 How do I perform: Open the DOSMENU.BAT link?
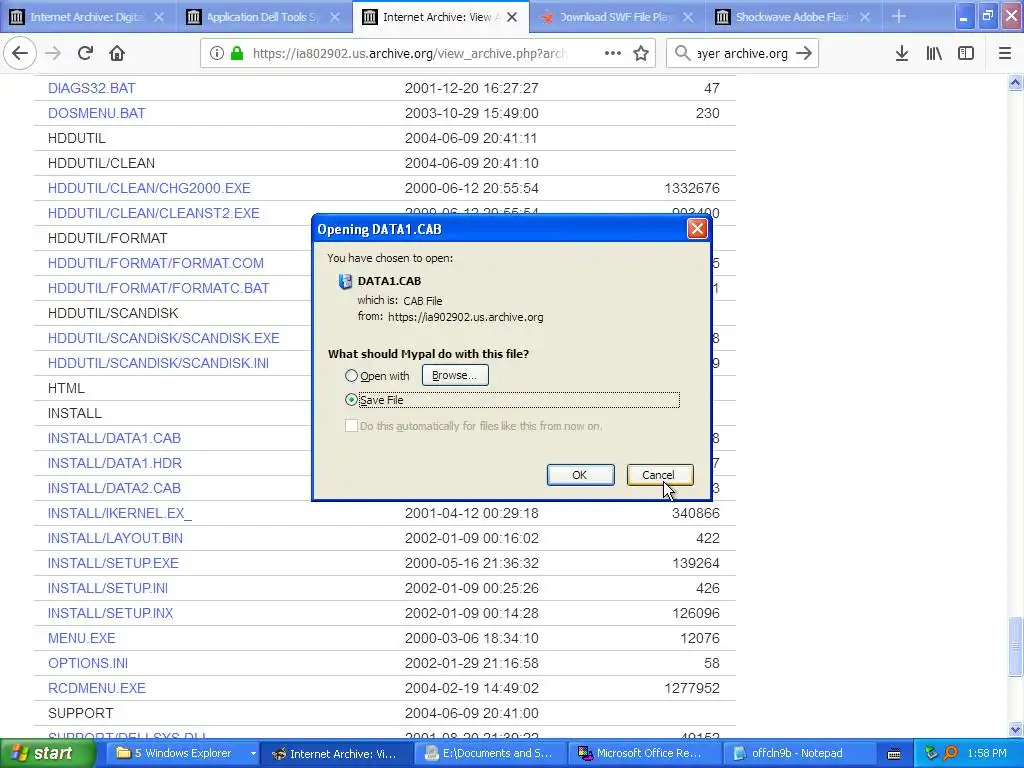96,113
